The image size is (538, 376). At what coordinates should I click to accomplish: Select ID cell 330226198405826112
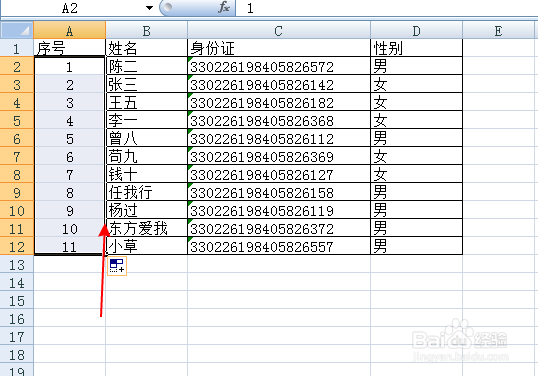pyautogui.click(x=279, y=138)
